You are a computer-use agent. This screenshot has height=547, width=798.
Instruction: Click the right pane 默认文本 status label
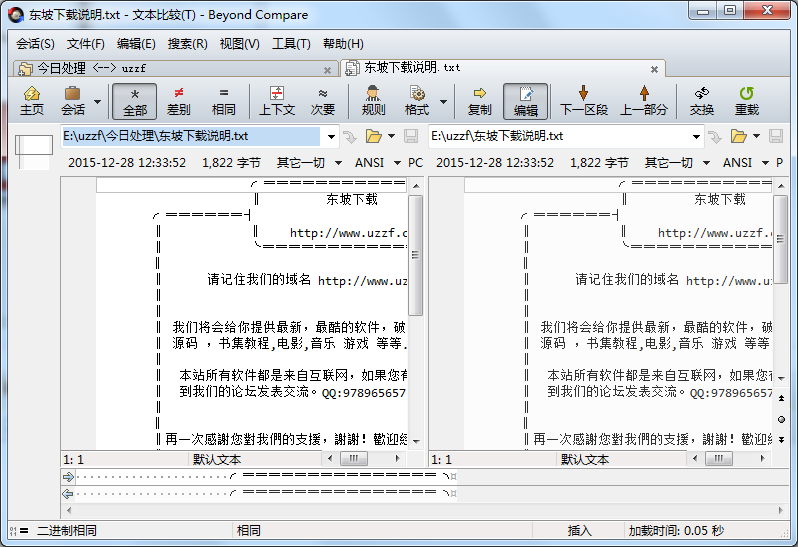pyautogui.click(x=585, y=459)
